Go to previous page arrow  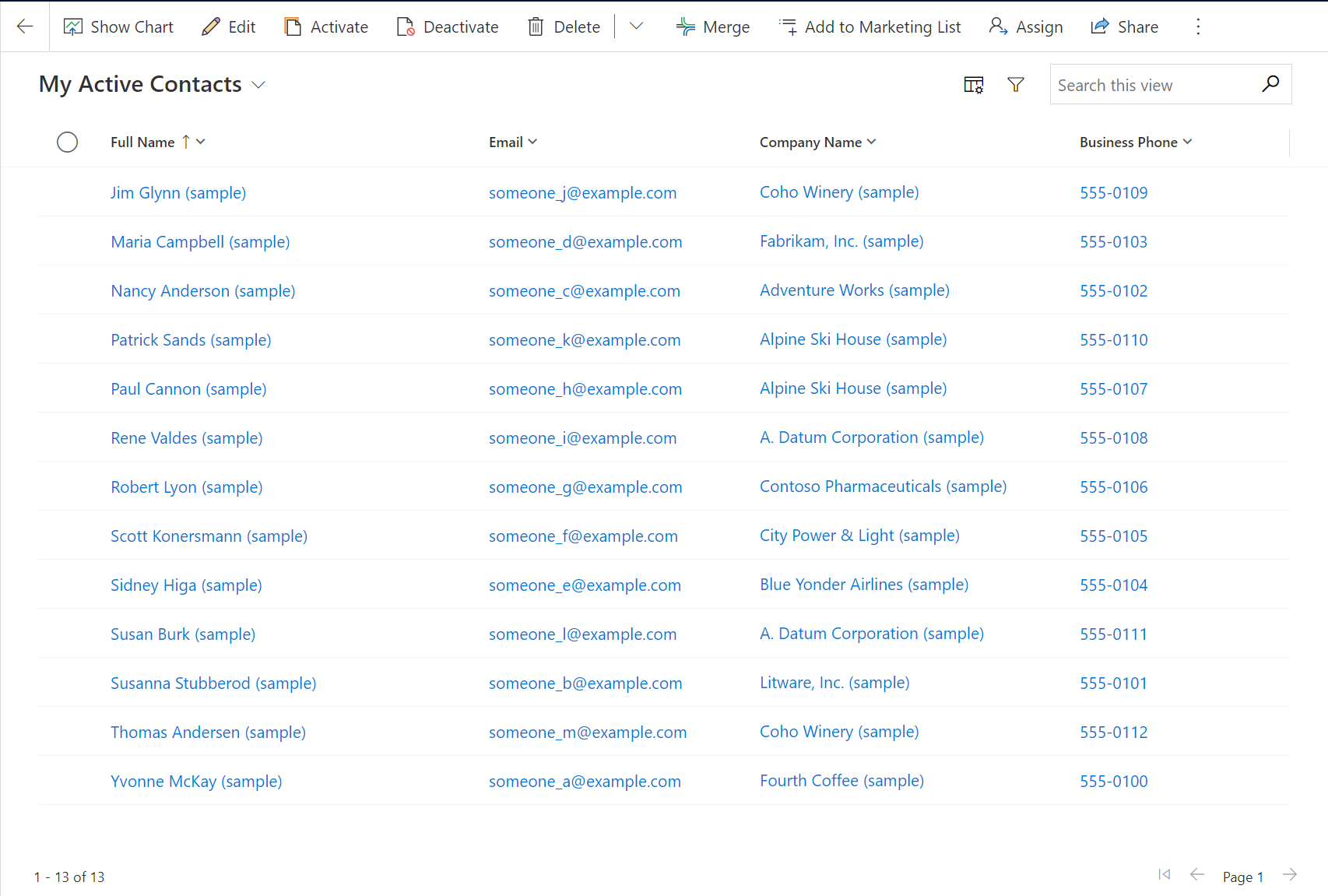point(1197,874)
